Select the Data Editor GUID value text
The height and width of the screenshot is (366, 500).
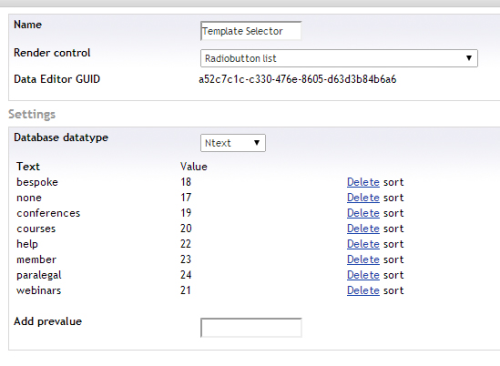[297, 79]
